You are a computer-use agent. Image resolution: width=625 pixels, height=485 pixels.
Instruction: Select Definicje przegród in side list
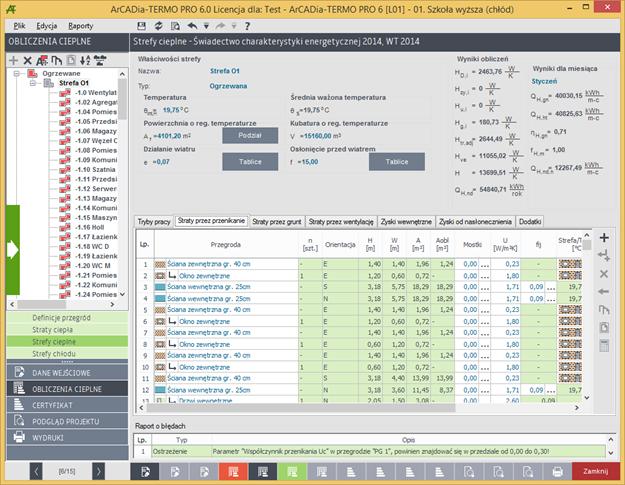coord(67,318)
